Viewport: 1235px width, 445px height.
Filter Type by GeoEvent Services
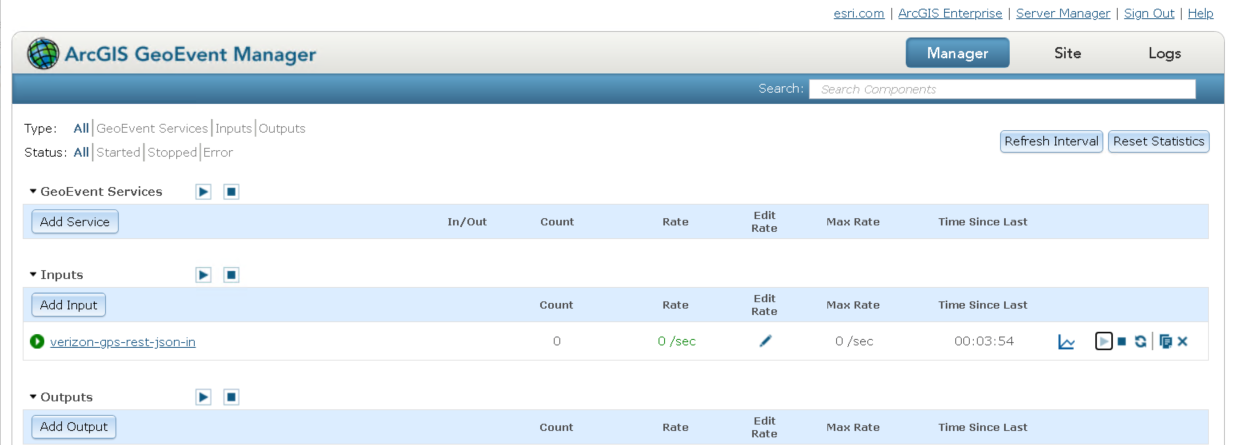point(153,128)
